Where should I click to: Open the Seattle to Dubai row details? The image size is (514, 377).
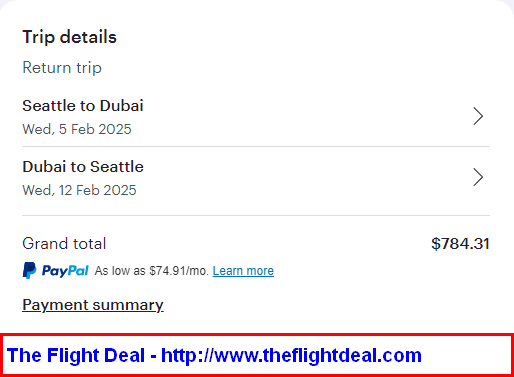click(256, 116)
